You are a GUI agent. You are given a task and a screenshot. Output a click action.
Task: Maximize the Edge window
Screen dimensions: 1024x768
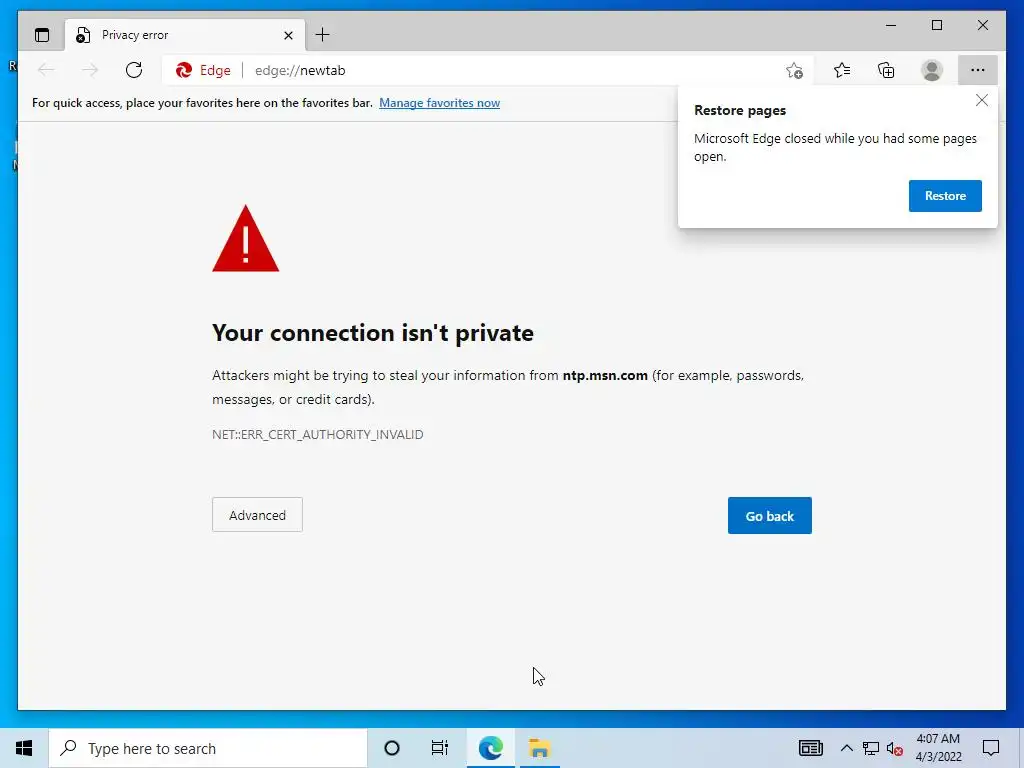click(936, 25)
